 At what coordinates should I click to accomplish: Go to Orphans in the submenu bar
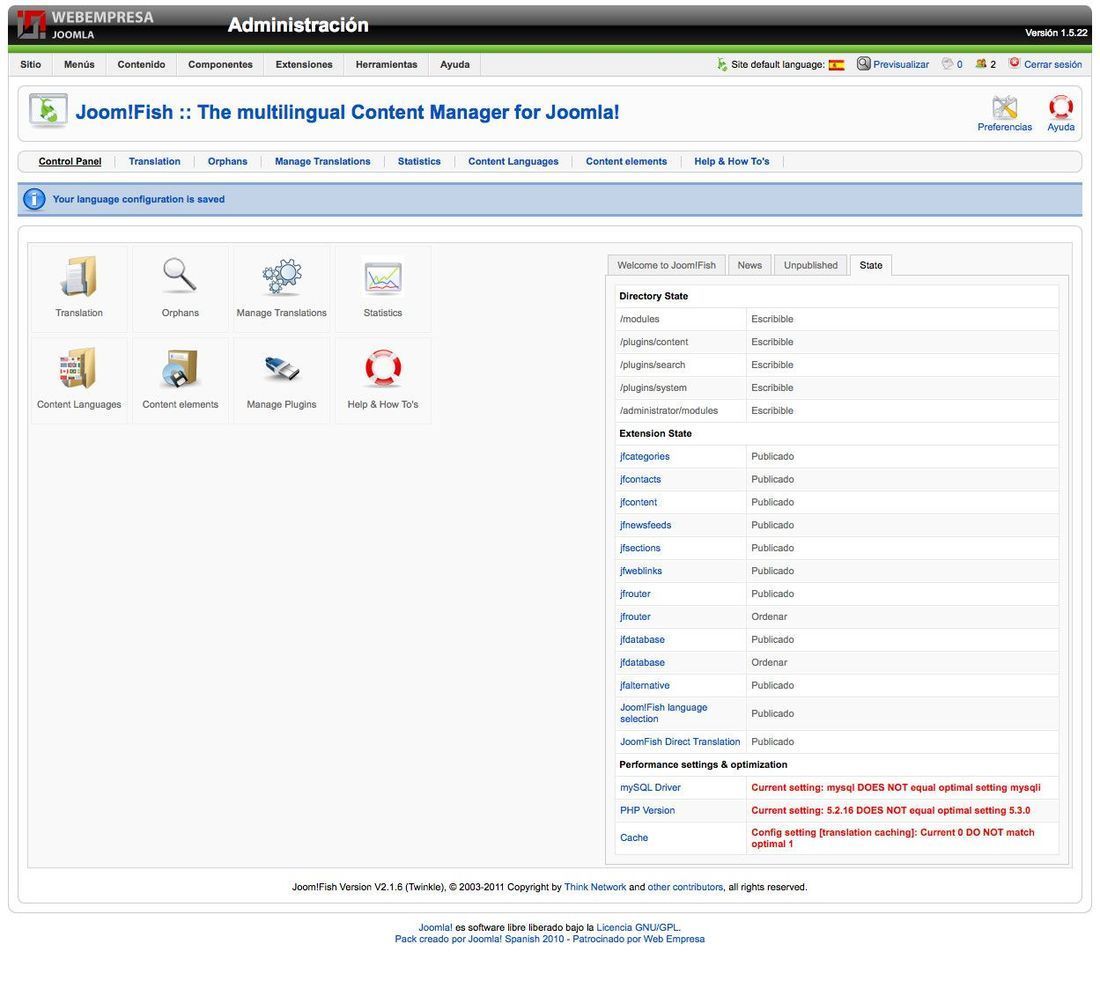coord(227,161)
